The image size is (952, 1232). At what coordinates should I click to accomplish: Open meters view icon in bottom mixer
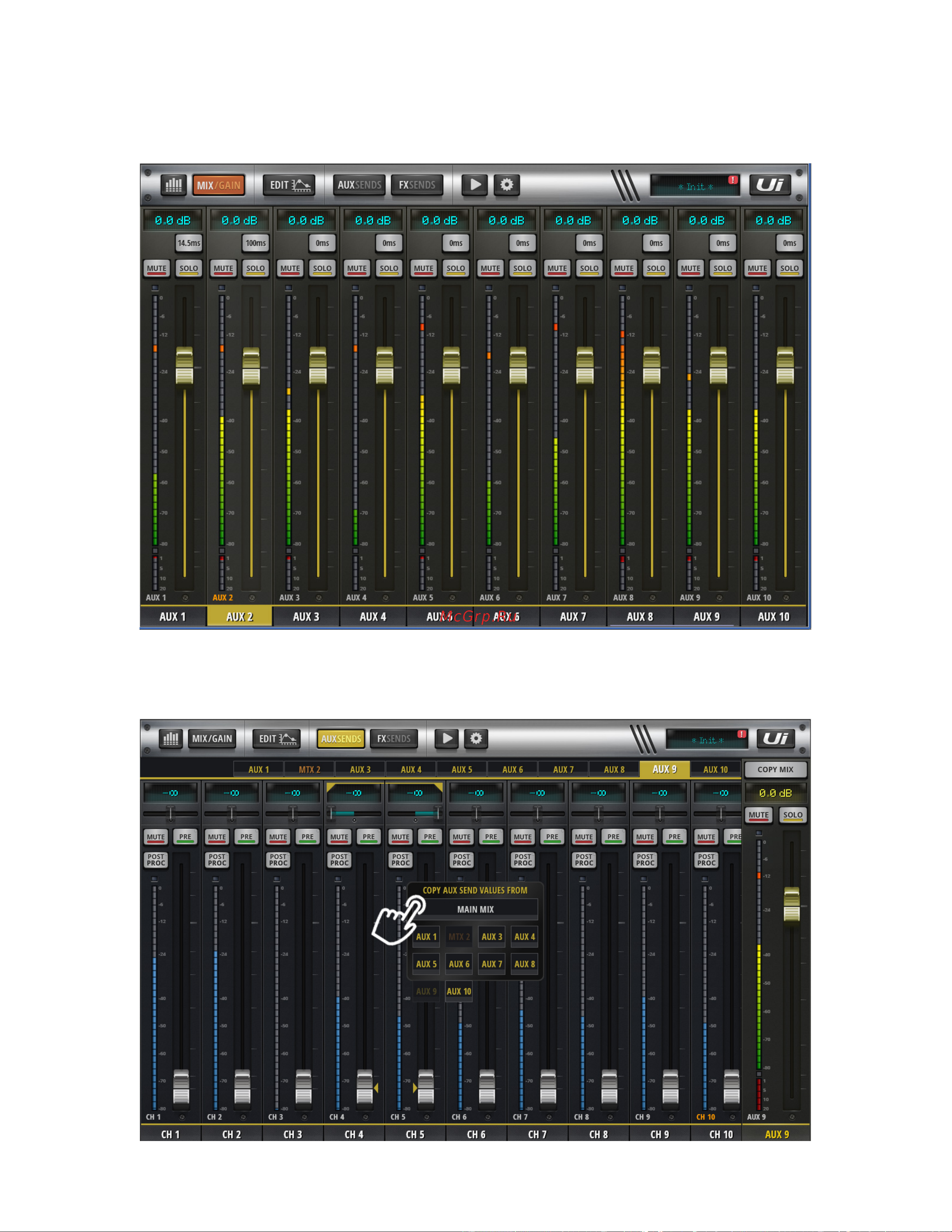[171, 738]
